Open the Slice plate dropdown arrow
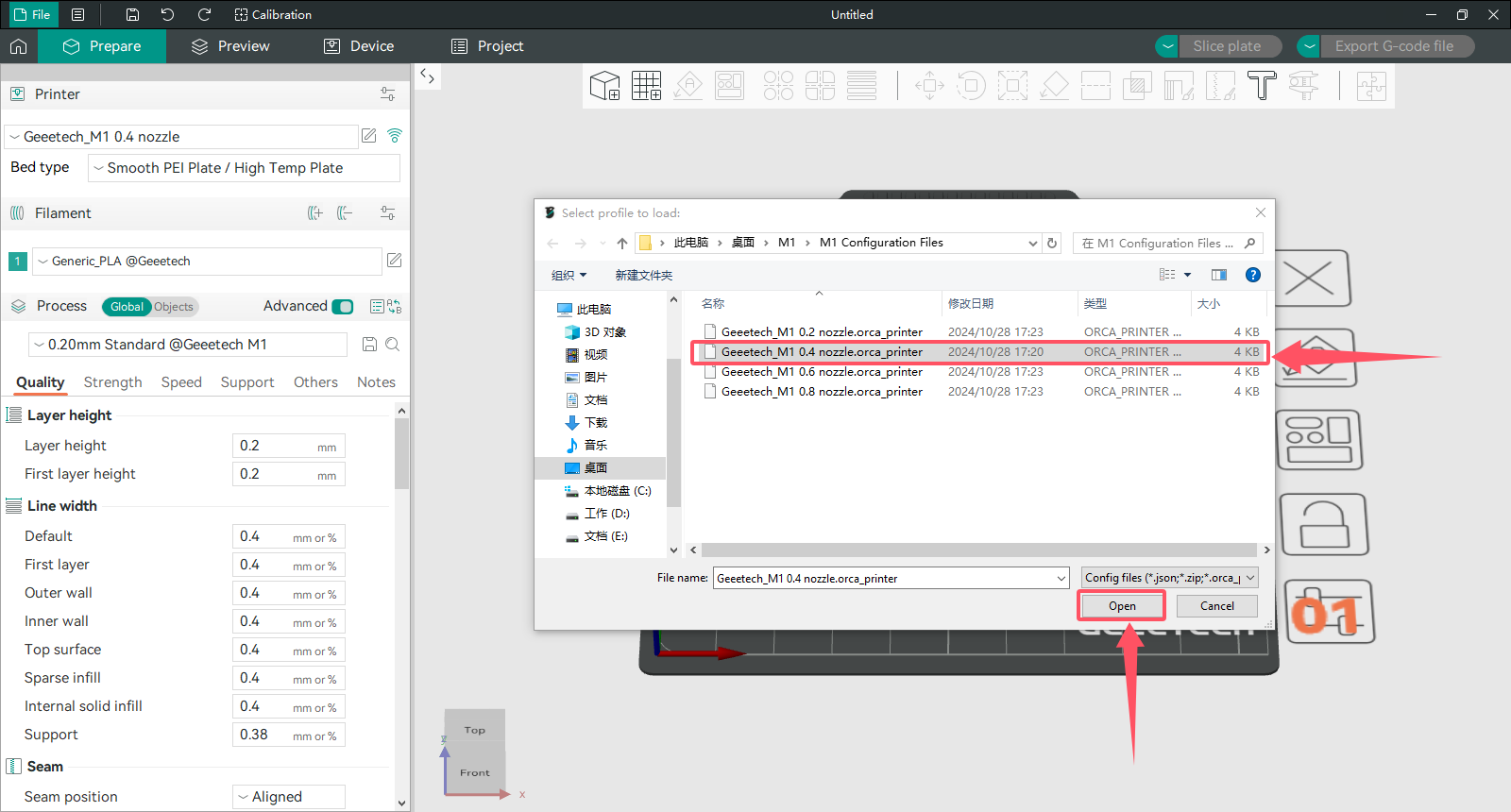Image resolution: width=1511 pixels, height=812 pixels. tap(1168, 46)
